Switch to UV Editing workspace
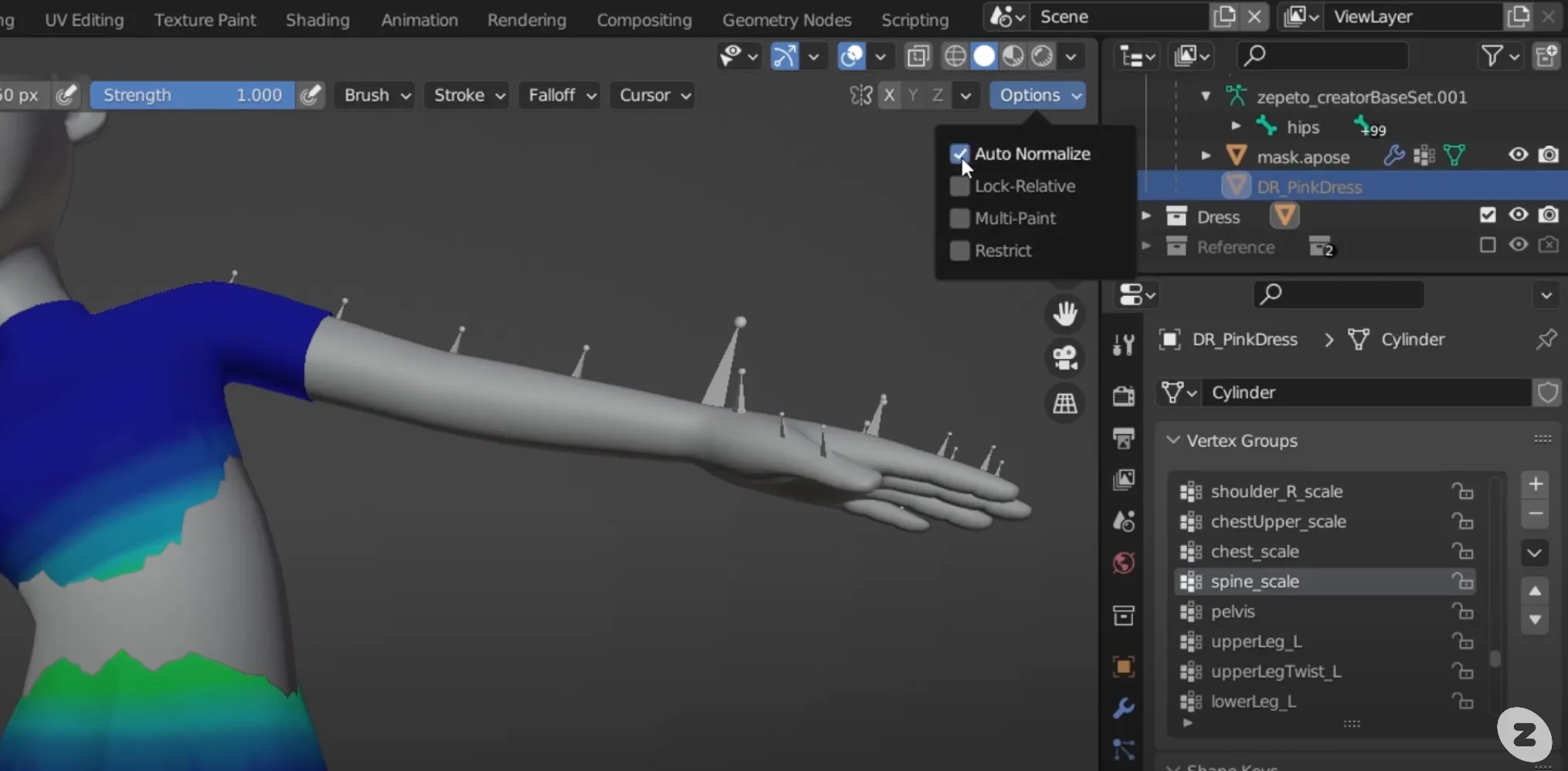Viewport: 1568px width, 771px height. [84, 20]
